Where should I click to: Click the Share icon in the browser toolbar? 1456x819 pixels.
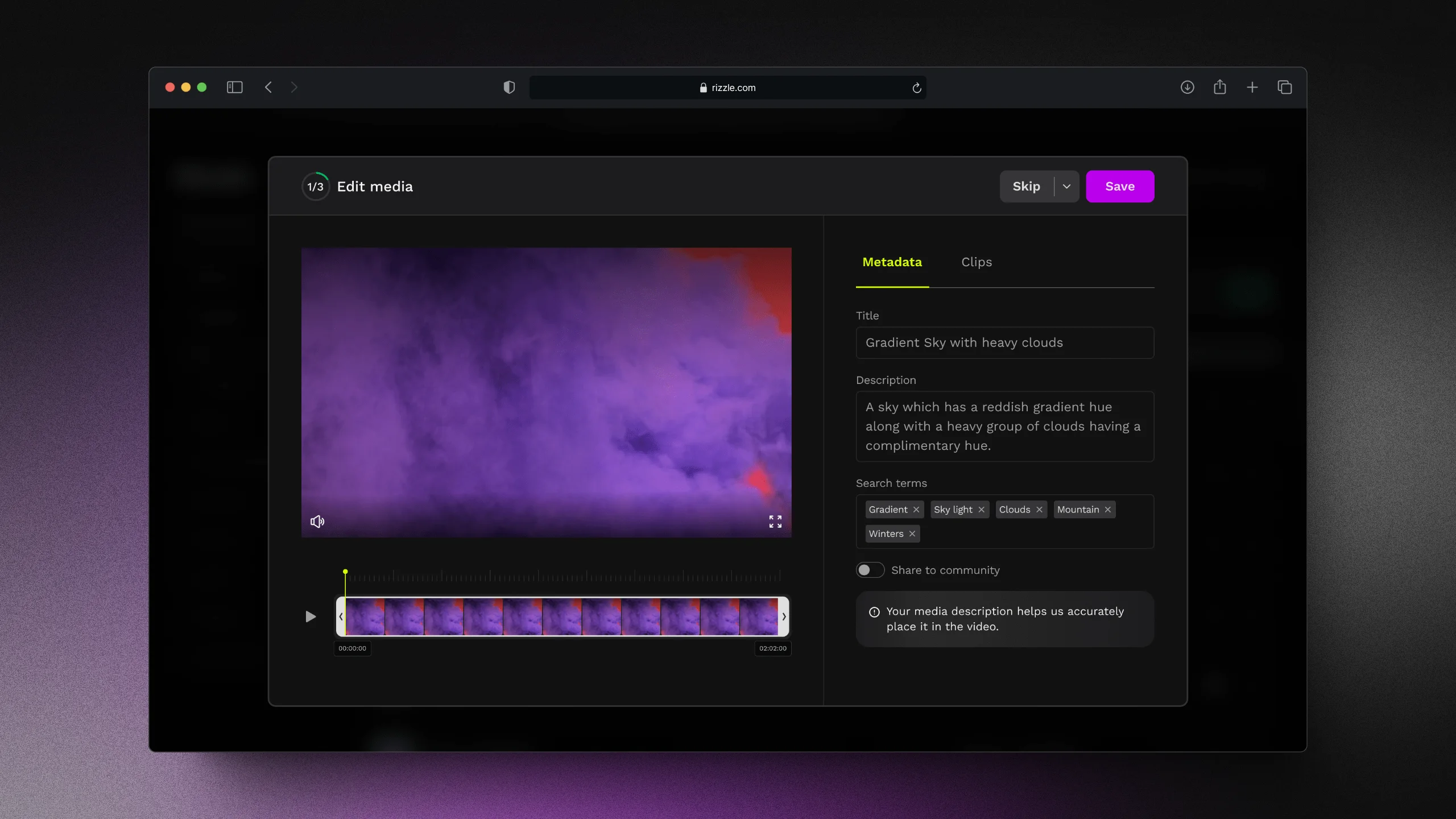tap(1219, 87)
